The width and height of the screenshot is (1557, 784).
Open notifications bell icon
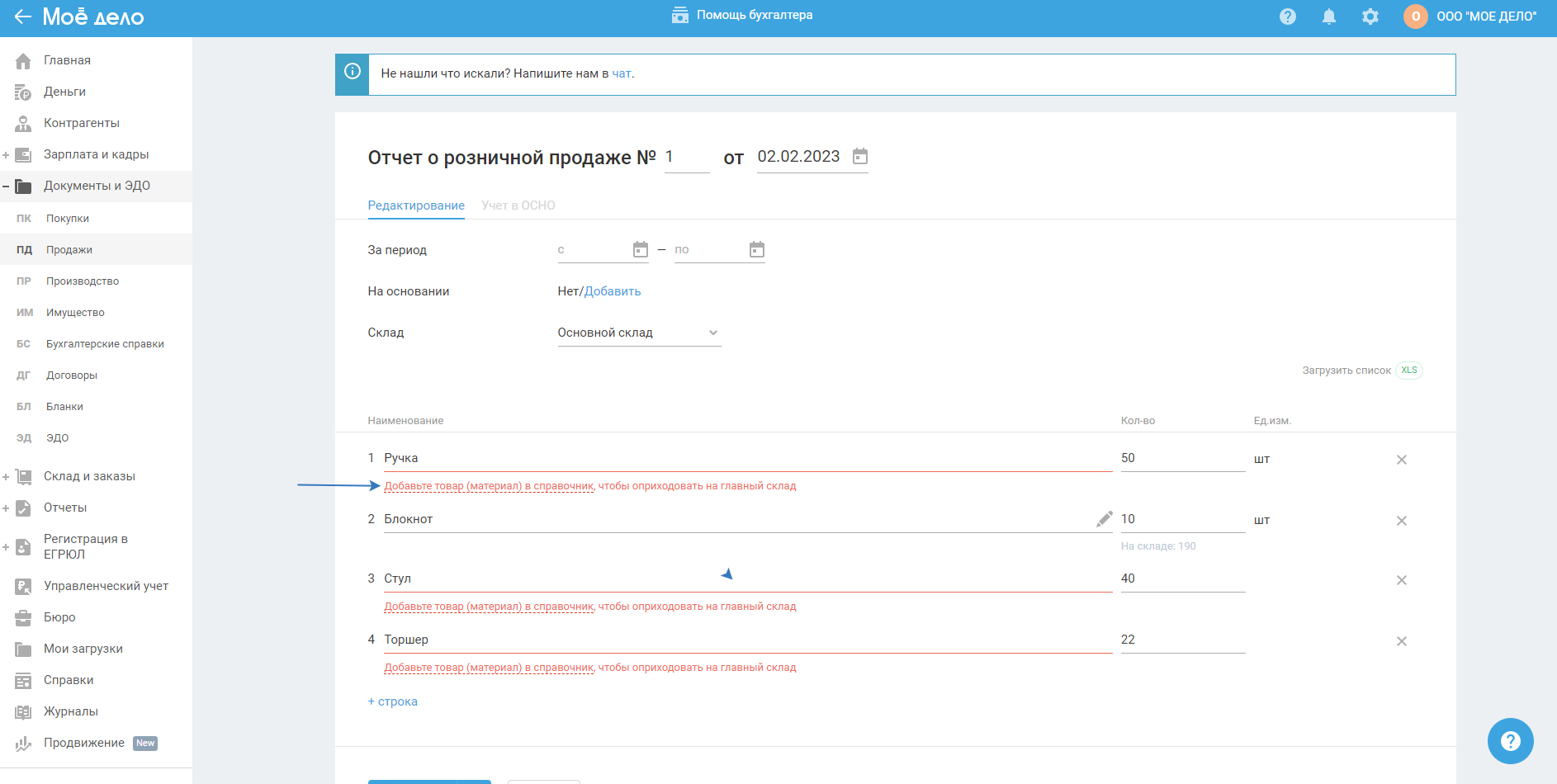(x=1329, y=17)
